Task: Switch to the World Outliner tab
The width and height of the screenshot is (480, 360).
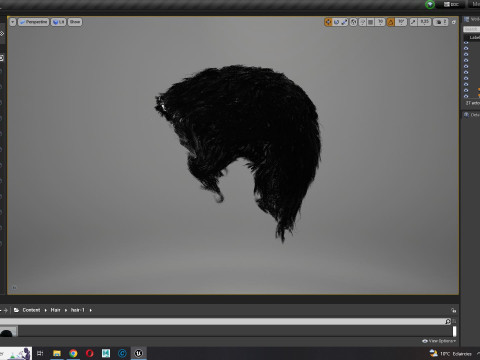Action: click(x=471, y=20)
